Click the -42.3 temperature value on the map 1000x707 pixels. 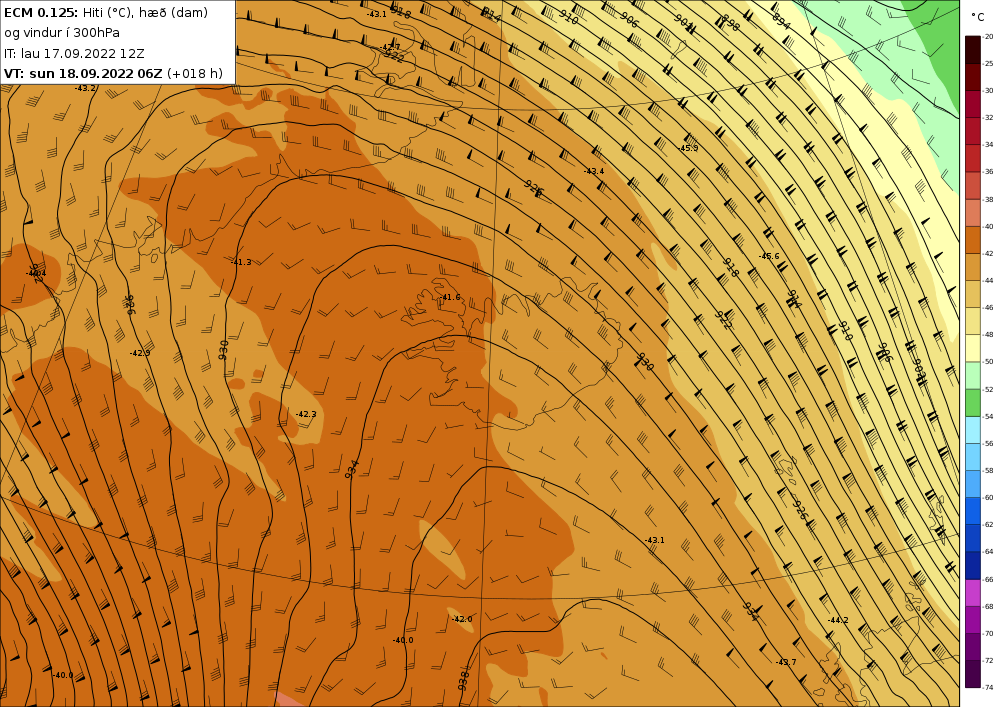[x=306, y=414]
